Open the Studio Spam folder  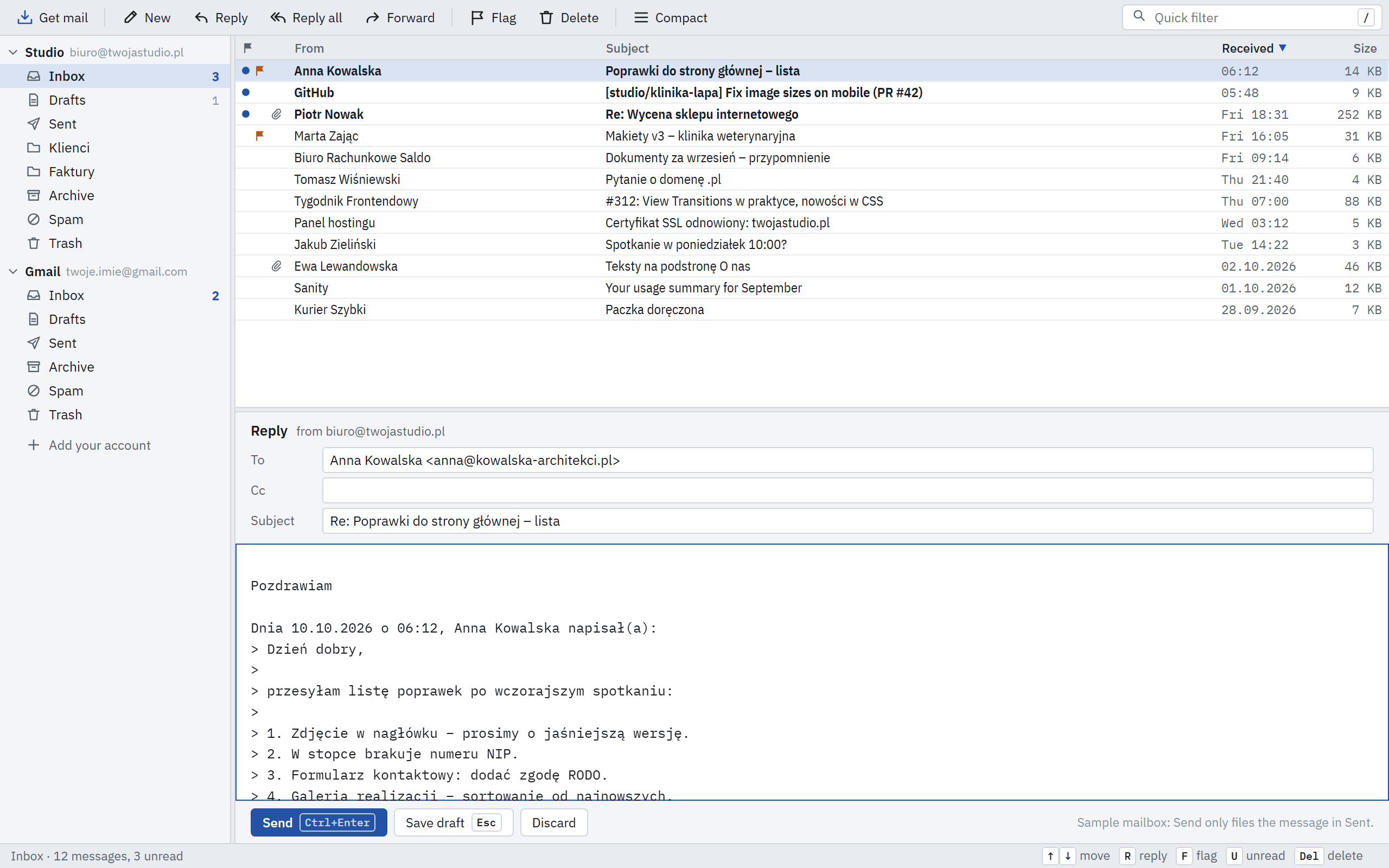(x=115, y=219)
